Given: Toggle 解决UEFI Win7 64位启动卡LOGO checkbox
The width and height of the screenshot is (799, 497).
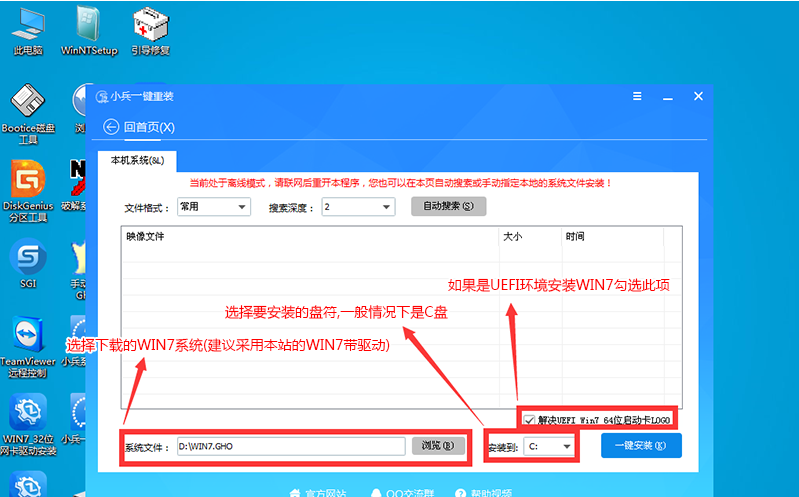Looking at the screenshot, I should [529, 420].
